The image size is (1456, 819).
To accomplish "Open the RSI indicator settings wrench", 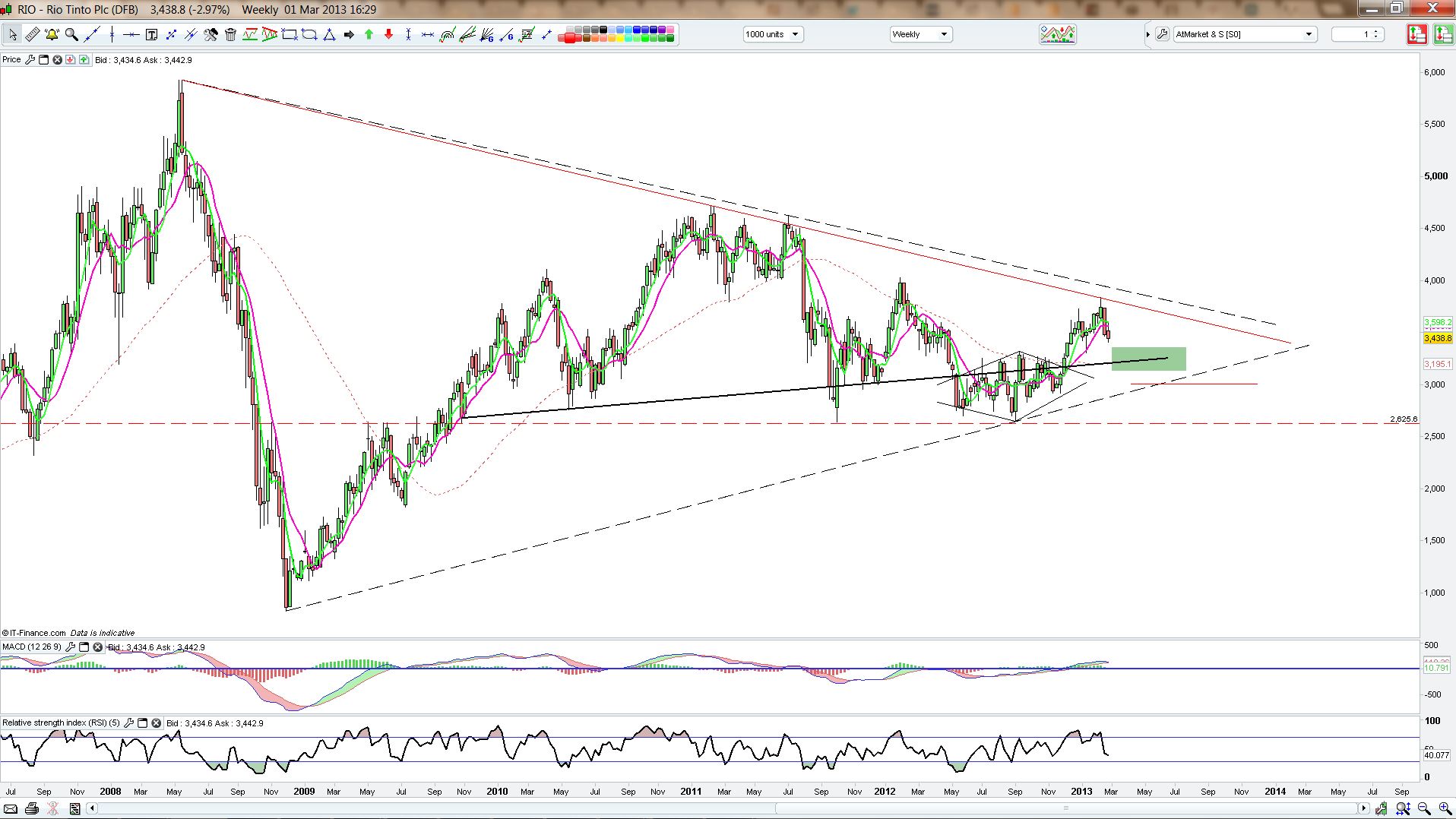I will [x=128, y=723].
